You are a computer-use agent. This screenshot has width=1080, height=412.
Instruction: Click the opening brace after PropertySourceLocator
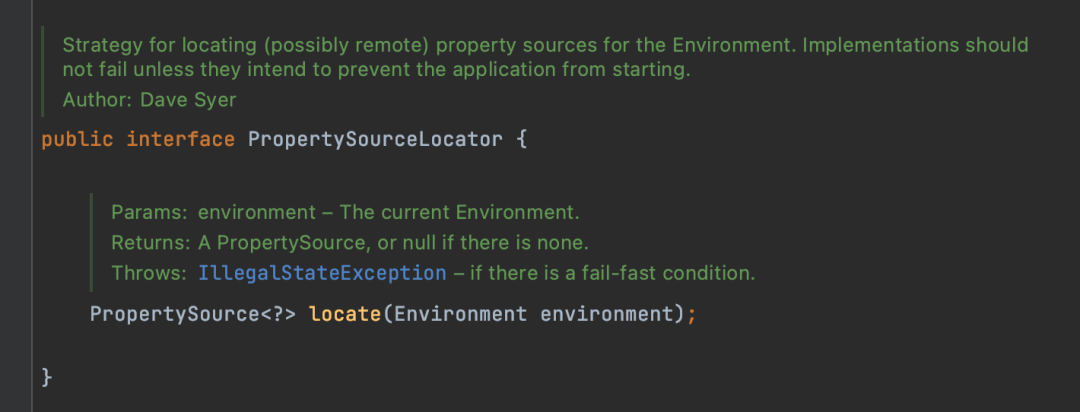(520, 139)
